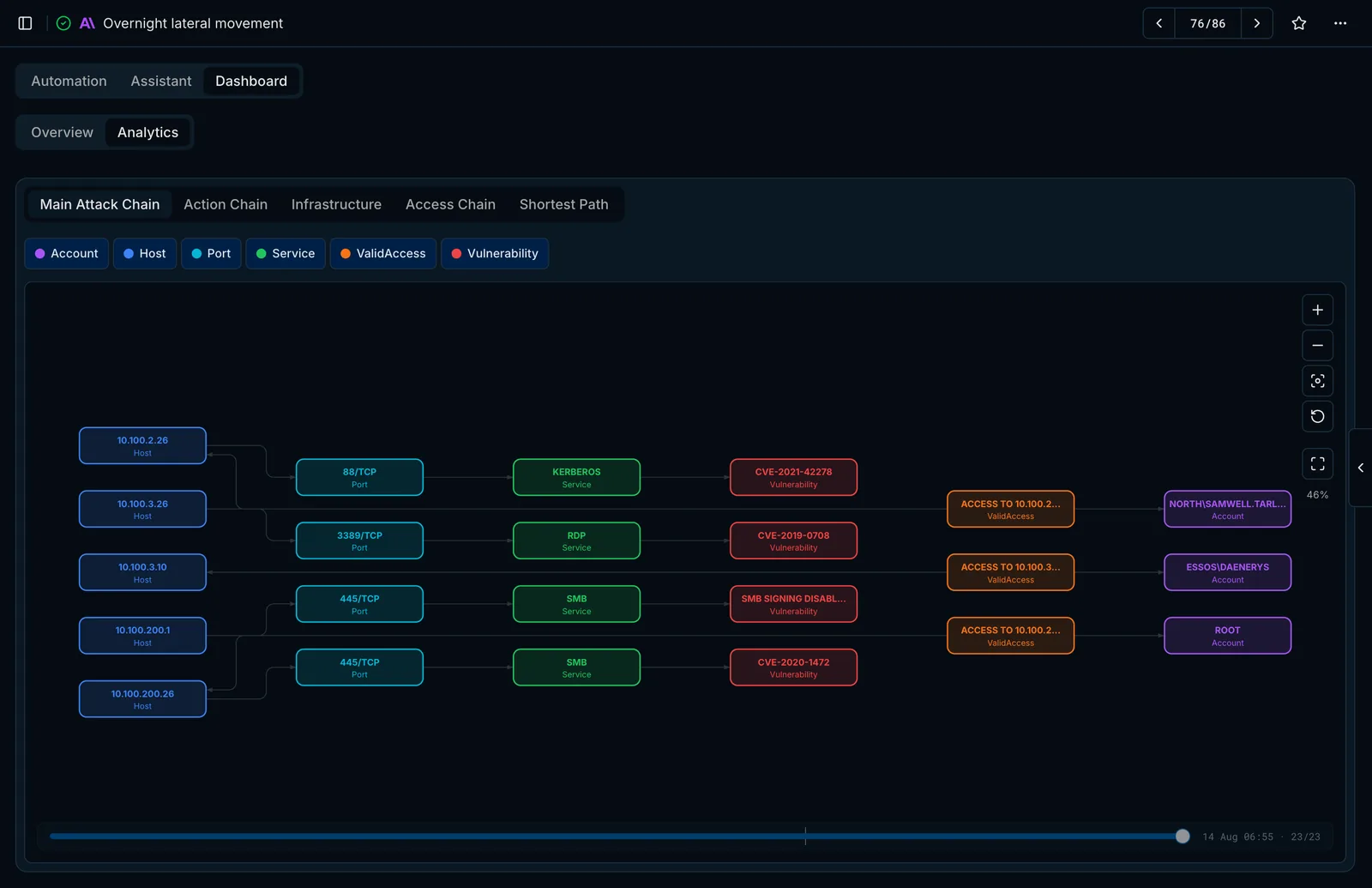Toggle Port node filter

pos(211,253)
